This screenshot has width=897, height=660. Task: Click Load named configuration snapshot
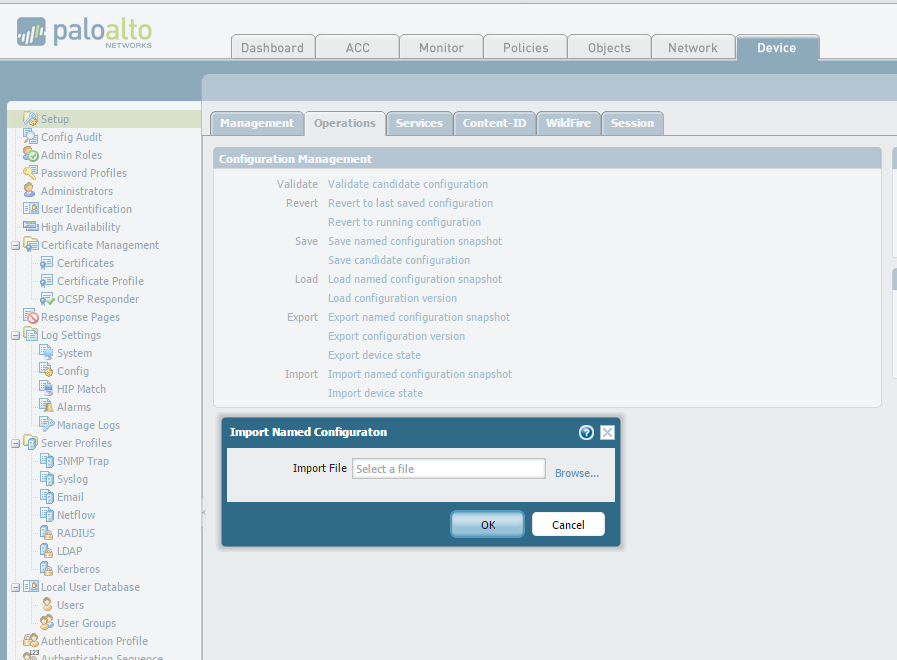(415, 279)
